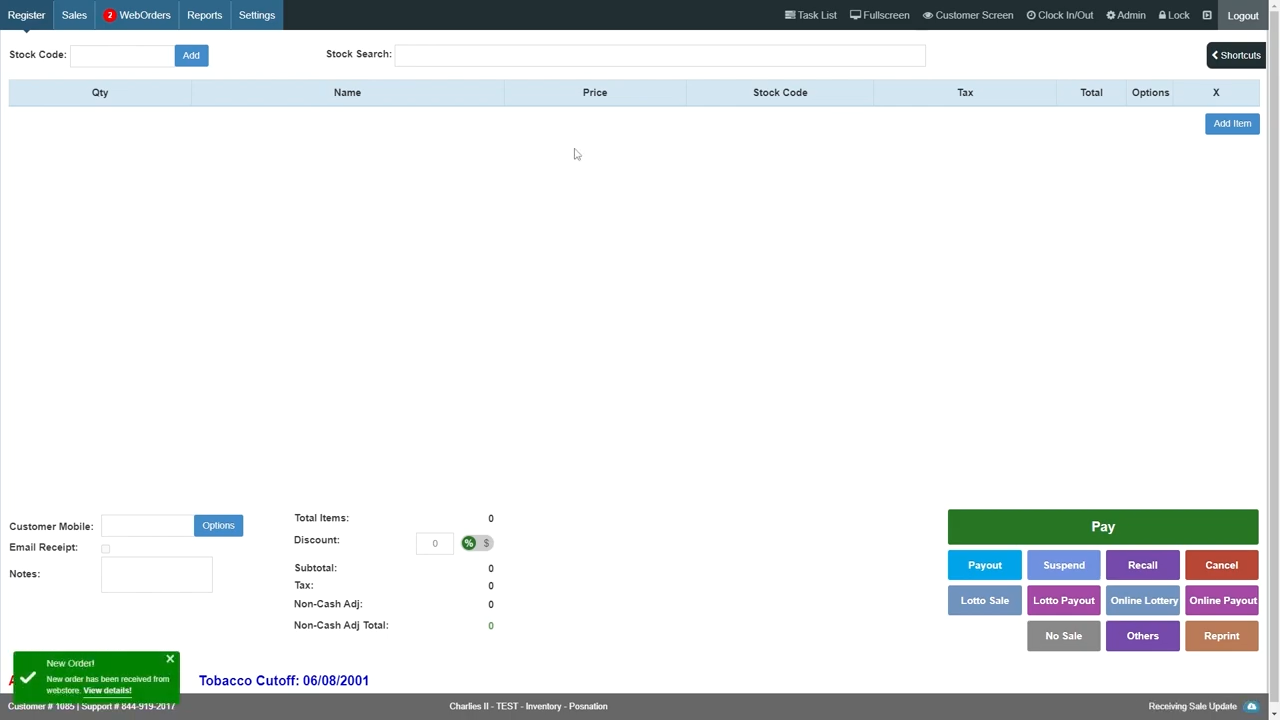The width and height of the screenshot is (1280, 720).
Task: Open the WebOrders tab
Action: (x=137, y=15)
